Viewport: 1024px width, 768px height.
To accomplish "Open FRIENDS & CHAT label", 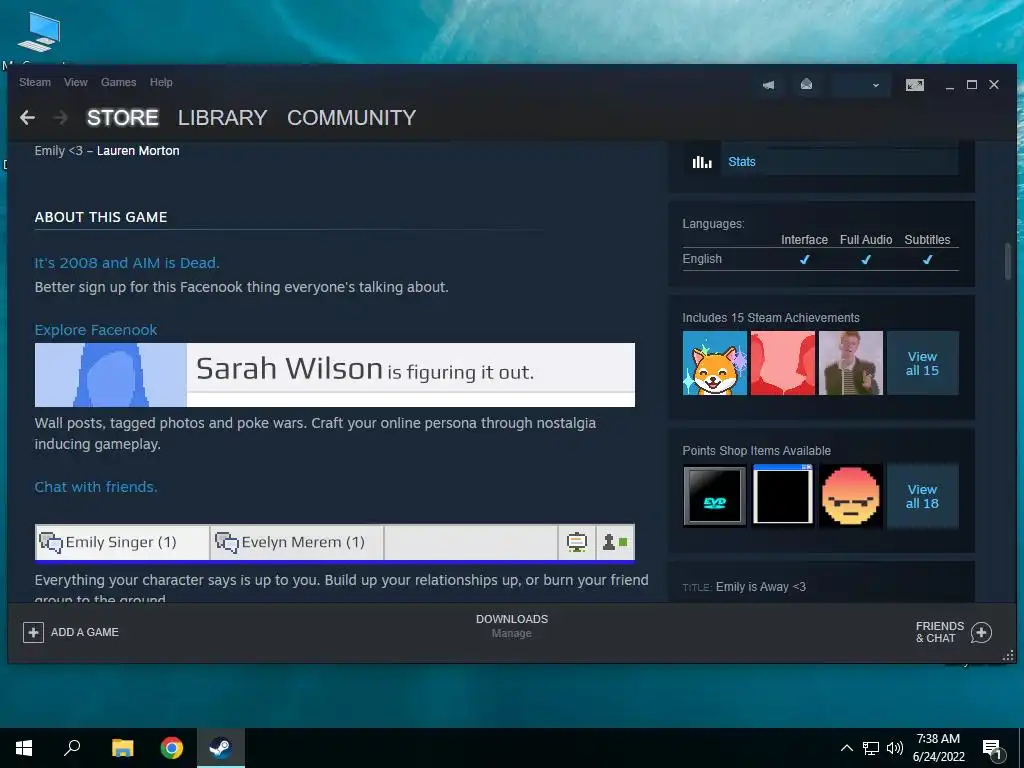I will [940, 632].
